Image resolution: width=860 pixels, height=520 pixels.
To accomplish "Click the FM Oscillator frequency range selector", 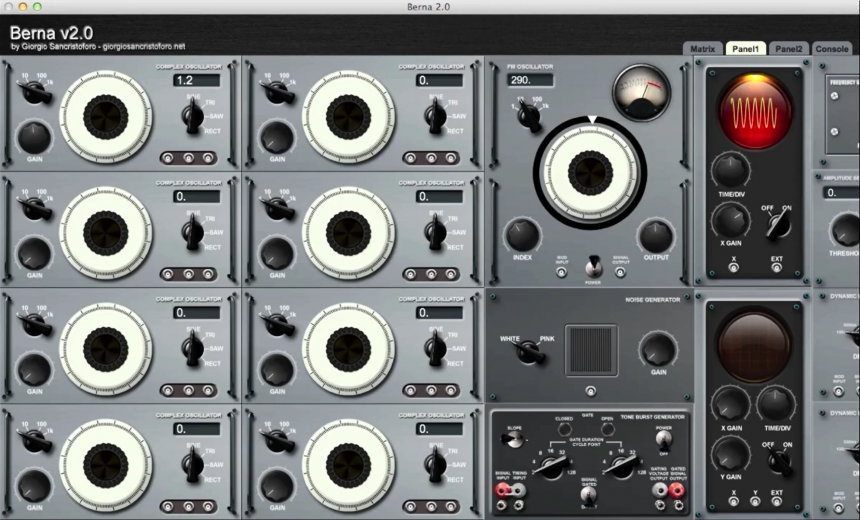I will coord(527,114).
